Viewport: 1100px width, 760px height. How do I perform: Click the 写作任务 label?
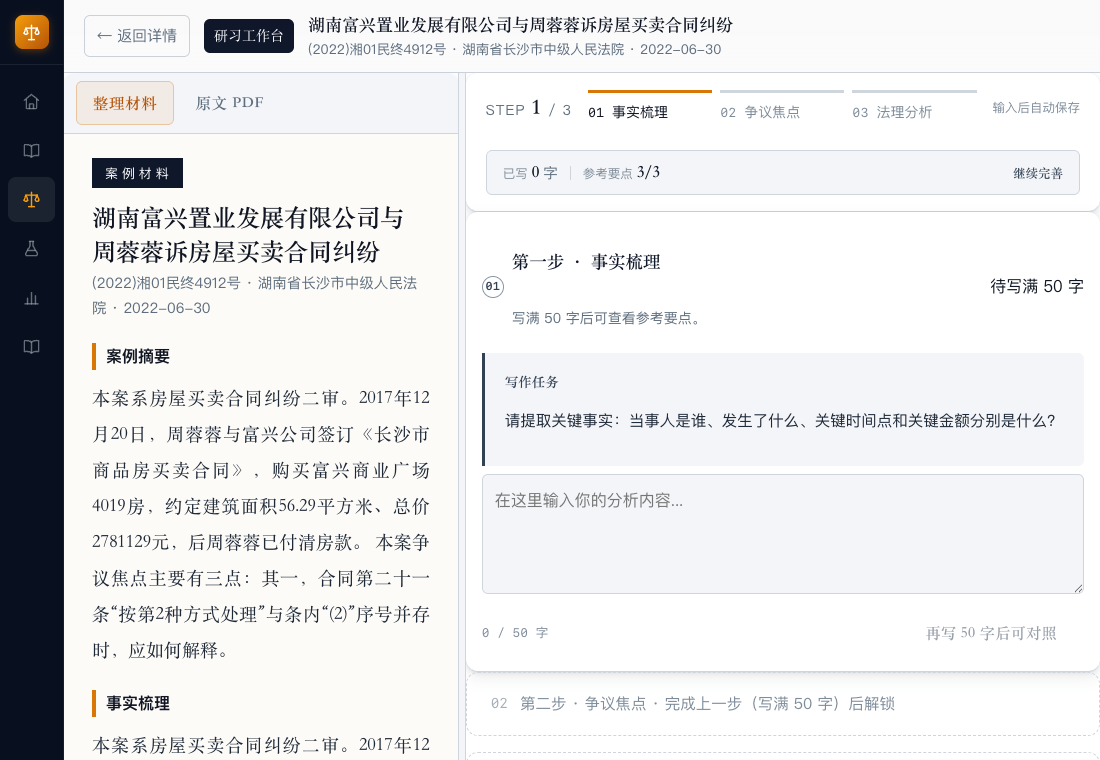point(532,382)
